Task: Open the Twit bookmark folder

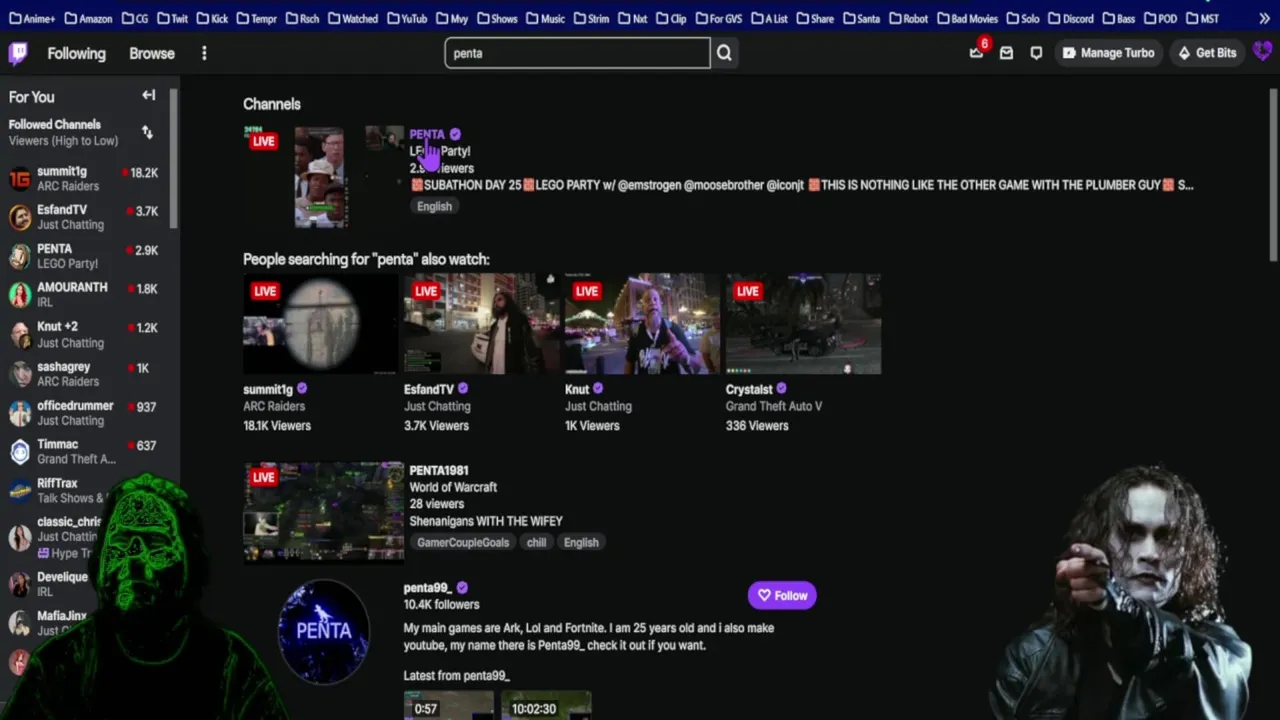Action: 172,18
